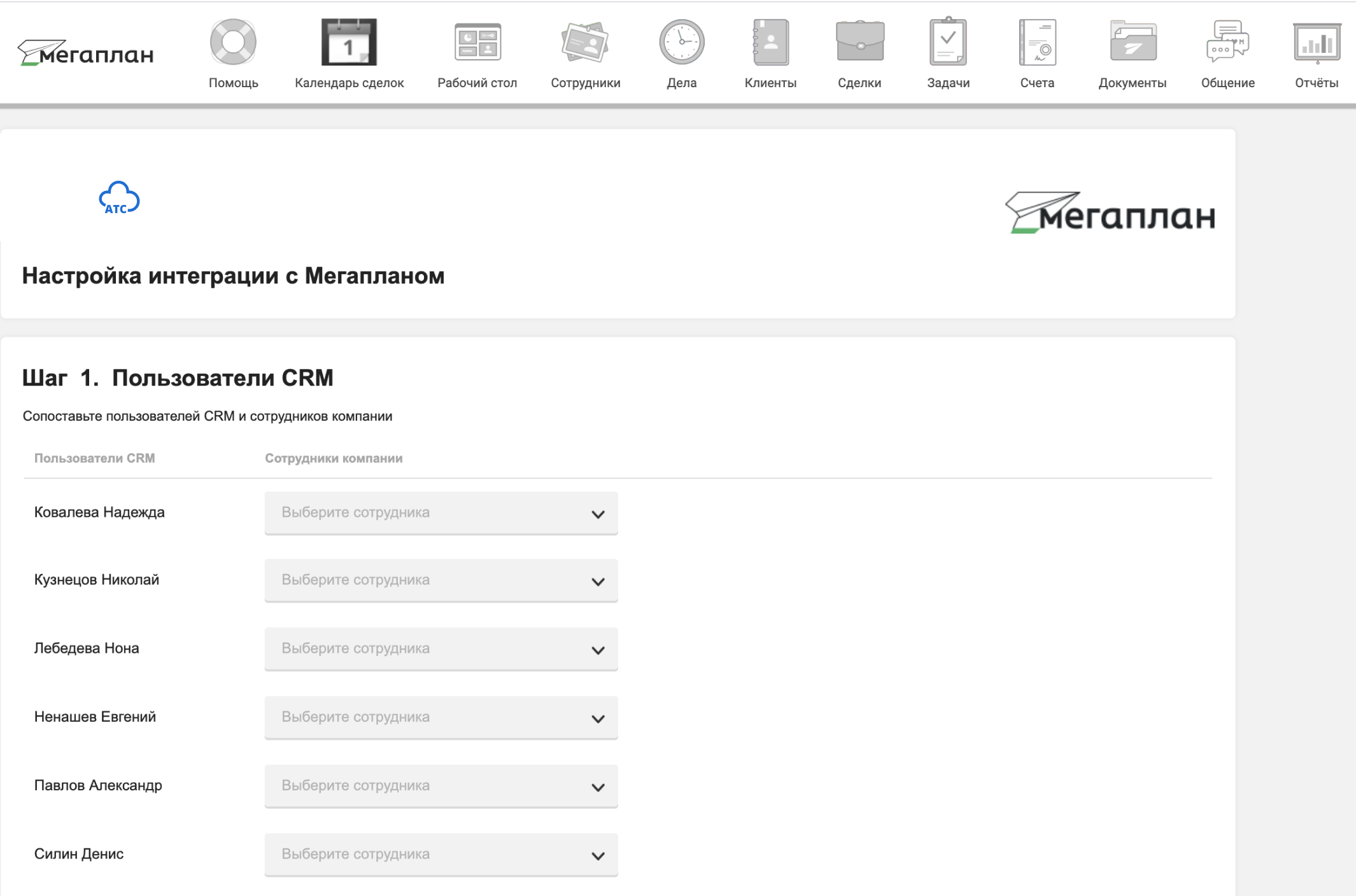Expand dropdown next to Ненашев Евгений
Screen dimensions: 1356x896
441,717
